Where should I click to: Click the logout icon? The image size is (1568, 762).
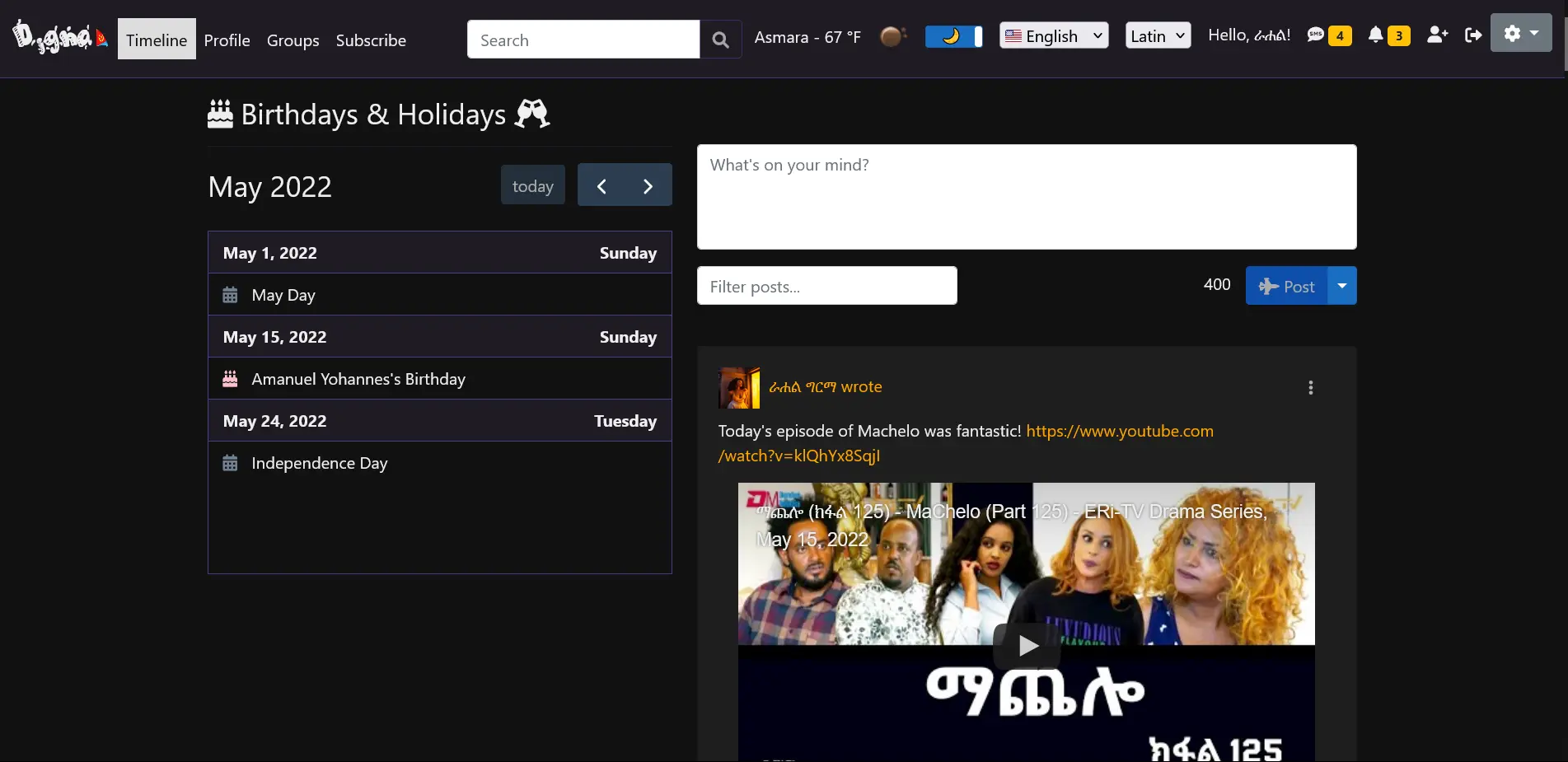(1473, 35)
